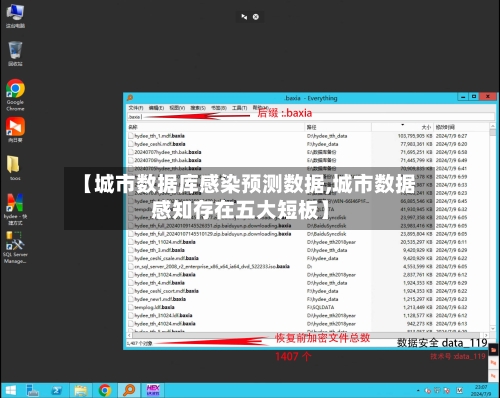
Task: Show hidden system tray icons
Action: click(x=418, y=390)
